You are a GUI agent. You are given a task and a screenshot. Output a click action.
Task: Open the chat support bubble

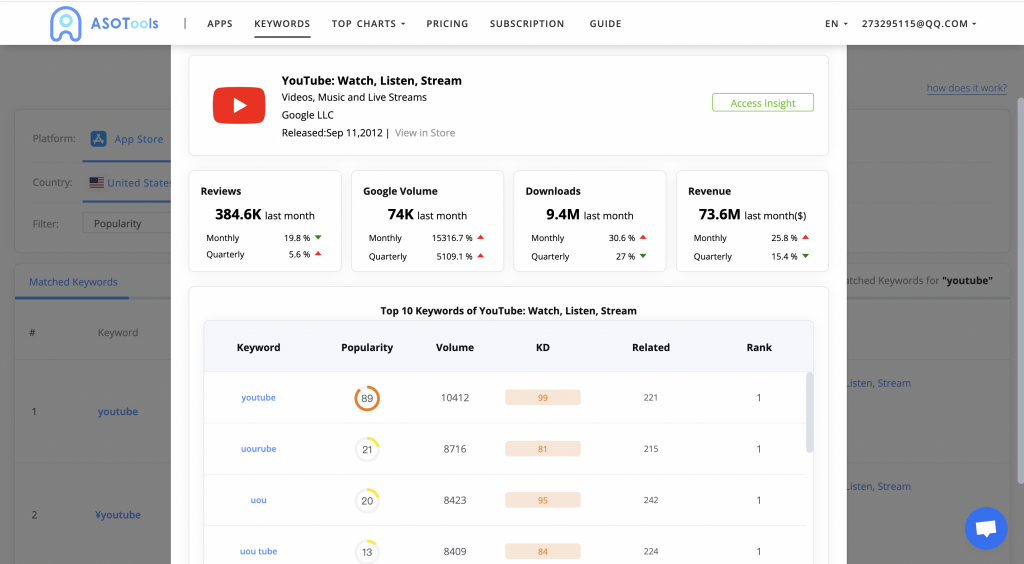click(x=985, y=528)
